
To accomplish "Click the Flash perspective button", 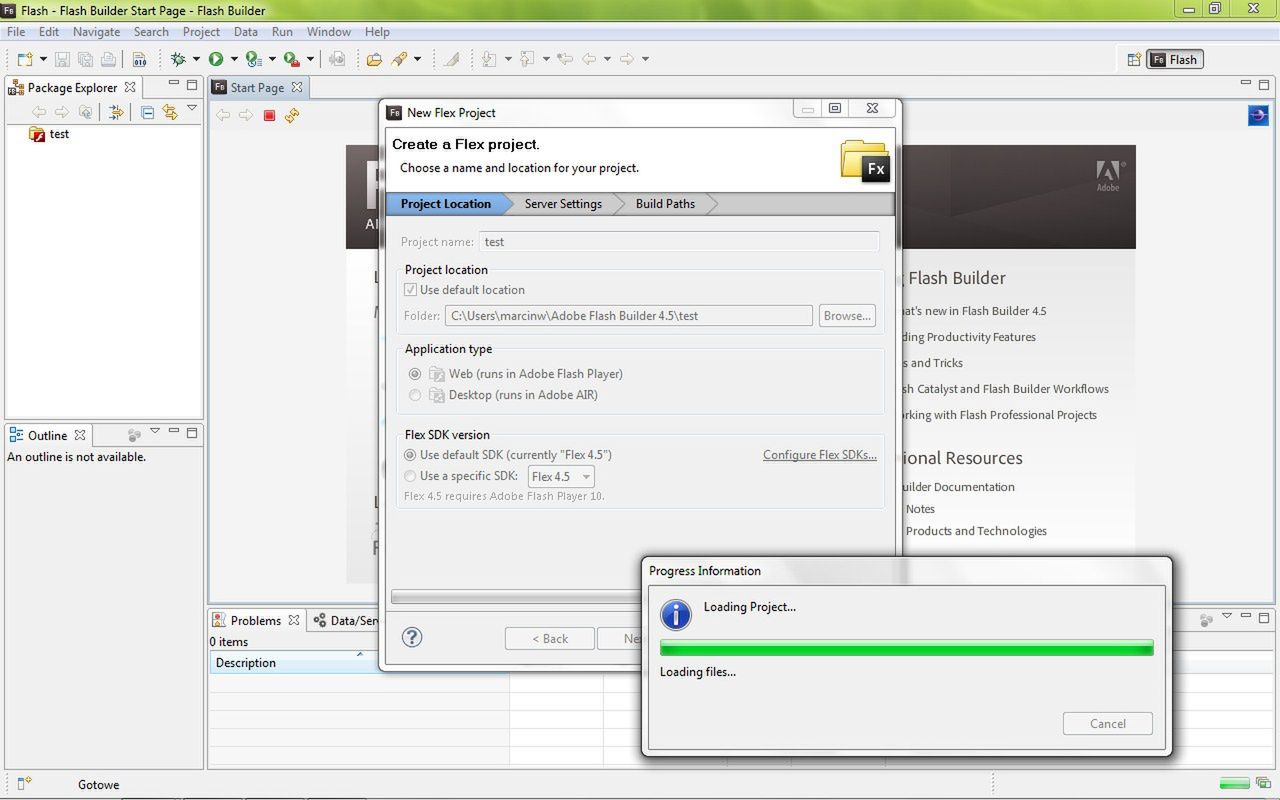I will [1175, 60].
